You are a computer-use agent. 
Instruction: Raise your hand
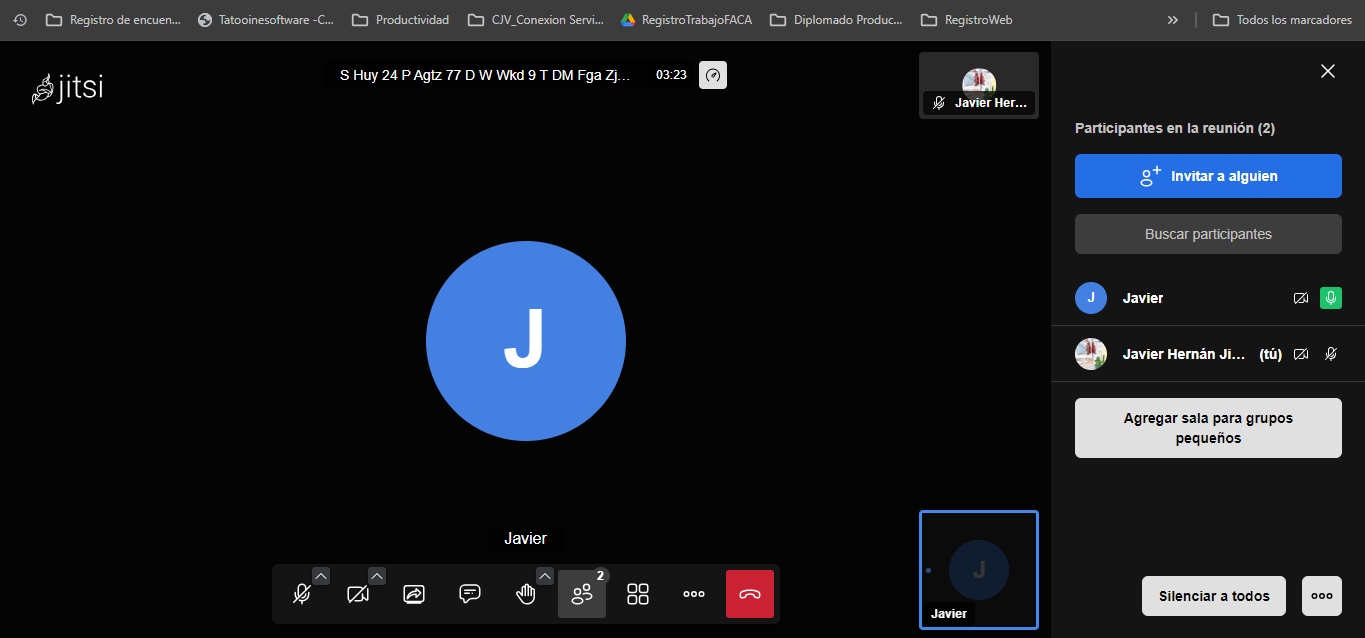[526, 594]
